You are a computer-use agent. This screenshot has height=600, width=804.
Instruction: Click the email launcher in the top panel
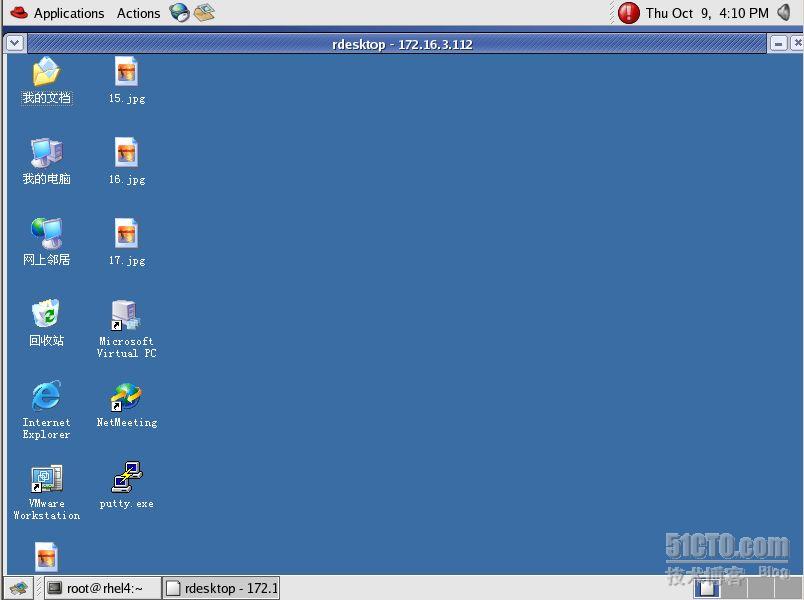pos(204,12)
